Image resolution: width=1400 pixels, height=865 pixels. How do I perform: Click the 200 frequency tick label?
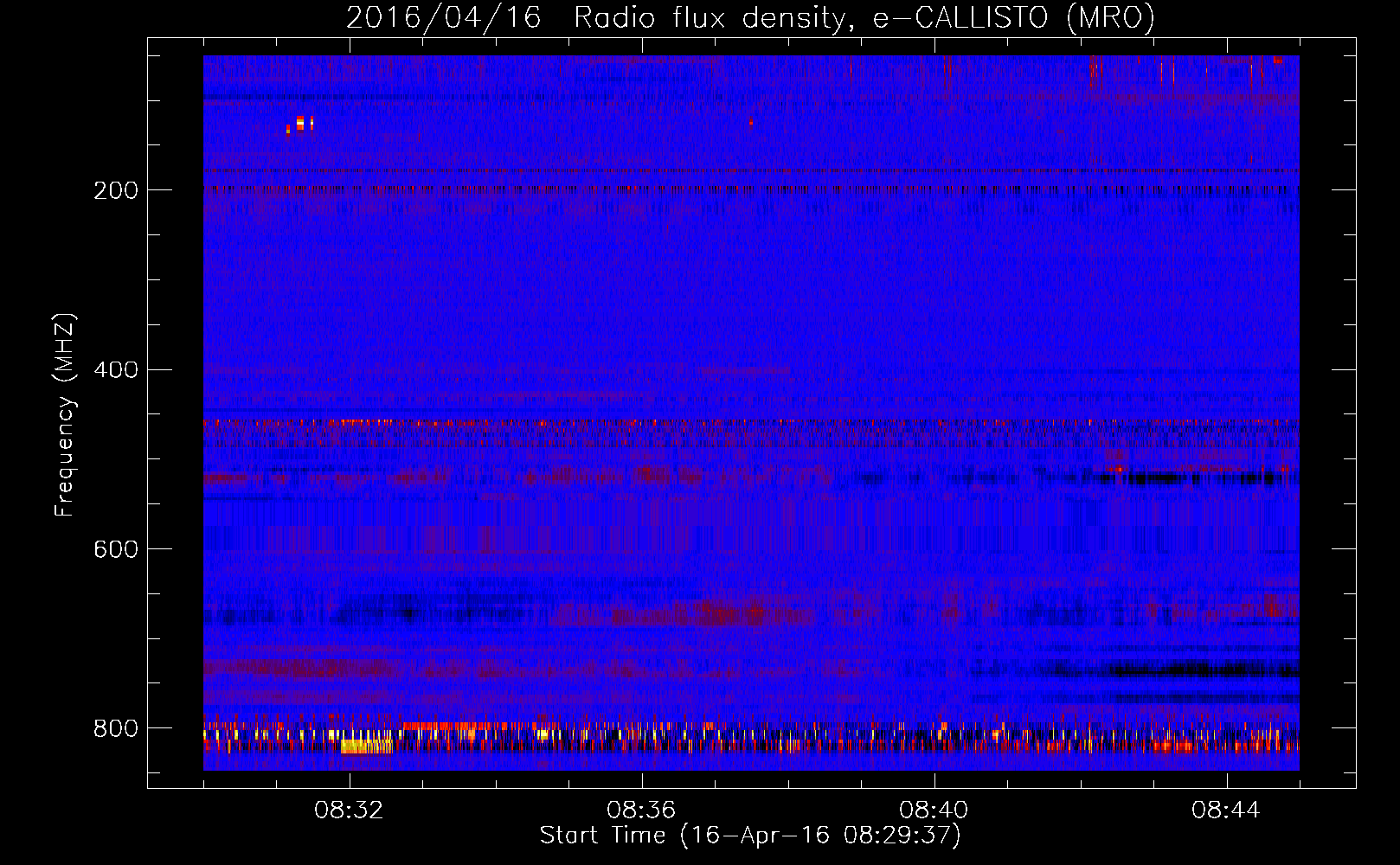116,190
